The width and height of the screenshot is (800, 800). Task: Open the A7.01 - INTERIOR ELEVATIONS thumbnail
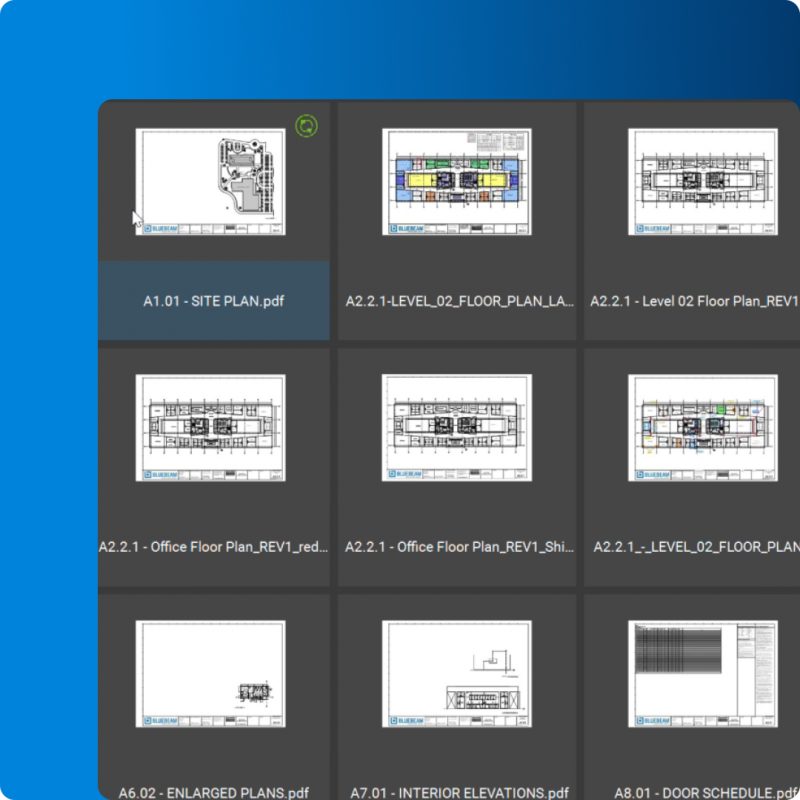coord(457,673)
